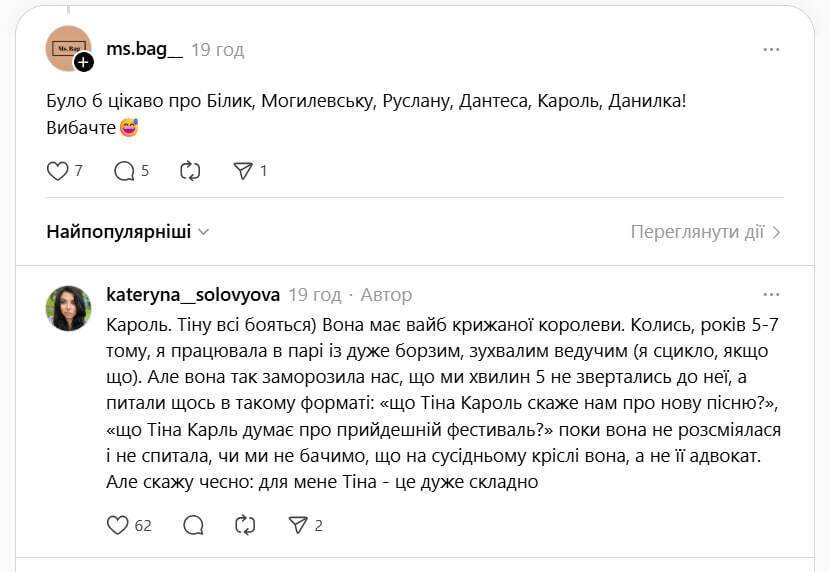Click kateryna__solovyova's avatar photo
Screen dimensions: 829x572
(68, 308)
